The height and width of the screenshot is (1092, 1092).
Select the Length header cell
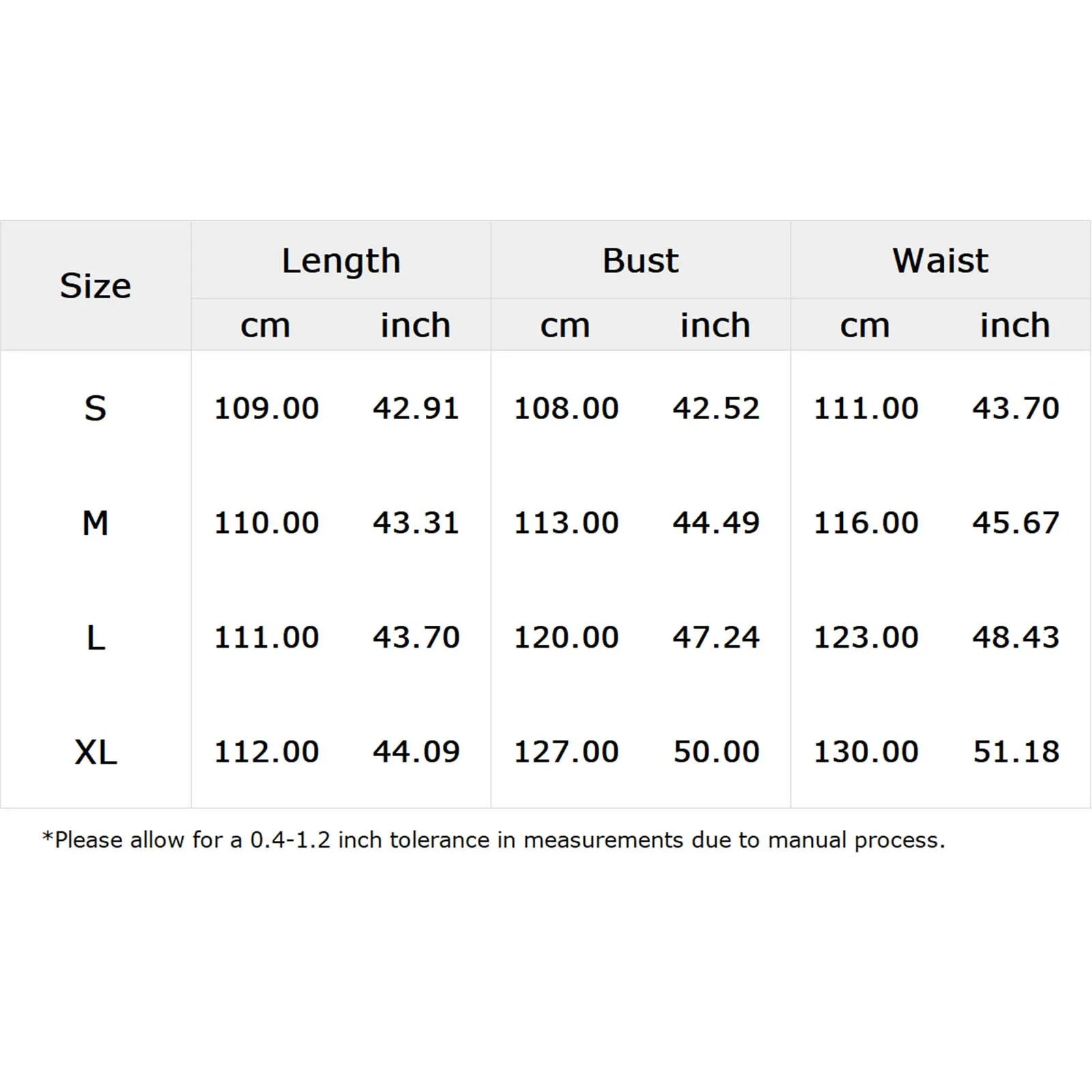click(341, 261)
